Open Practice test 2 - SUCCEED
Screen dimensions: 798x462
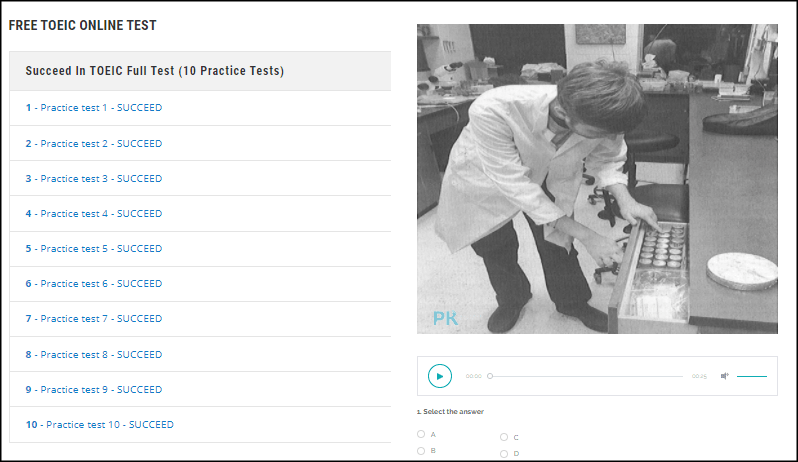pyautogui.click(x=94, y=143)
